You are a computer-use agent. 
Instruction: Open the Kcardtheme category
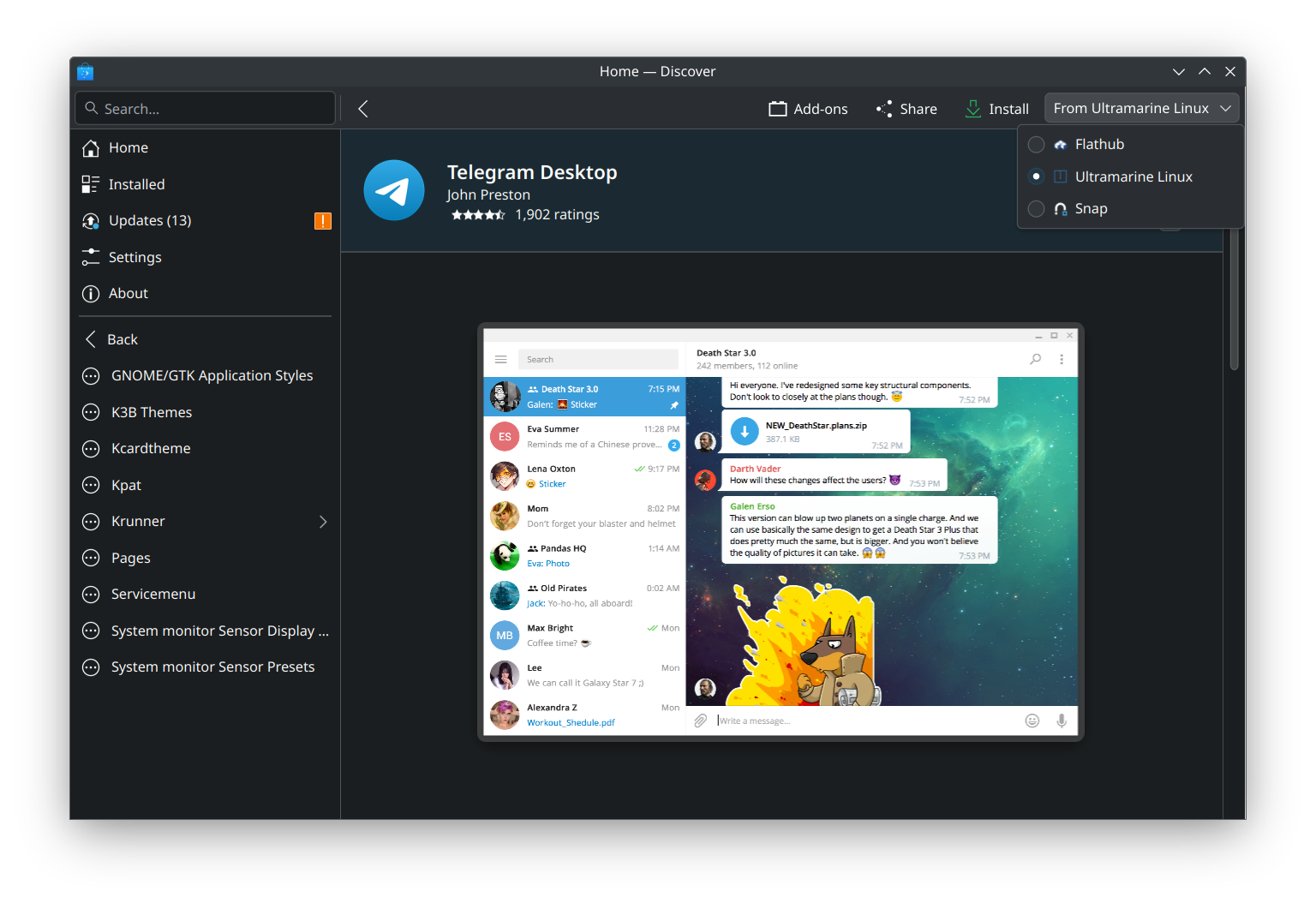tap(206, 449)
